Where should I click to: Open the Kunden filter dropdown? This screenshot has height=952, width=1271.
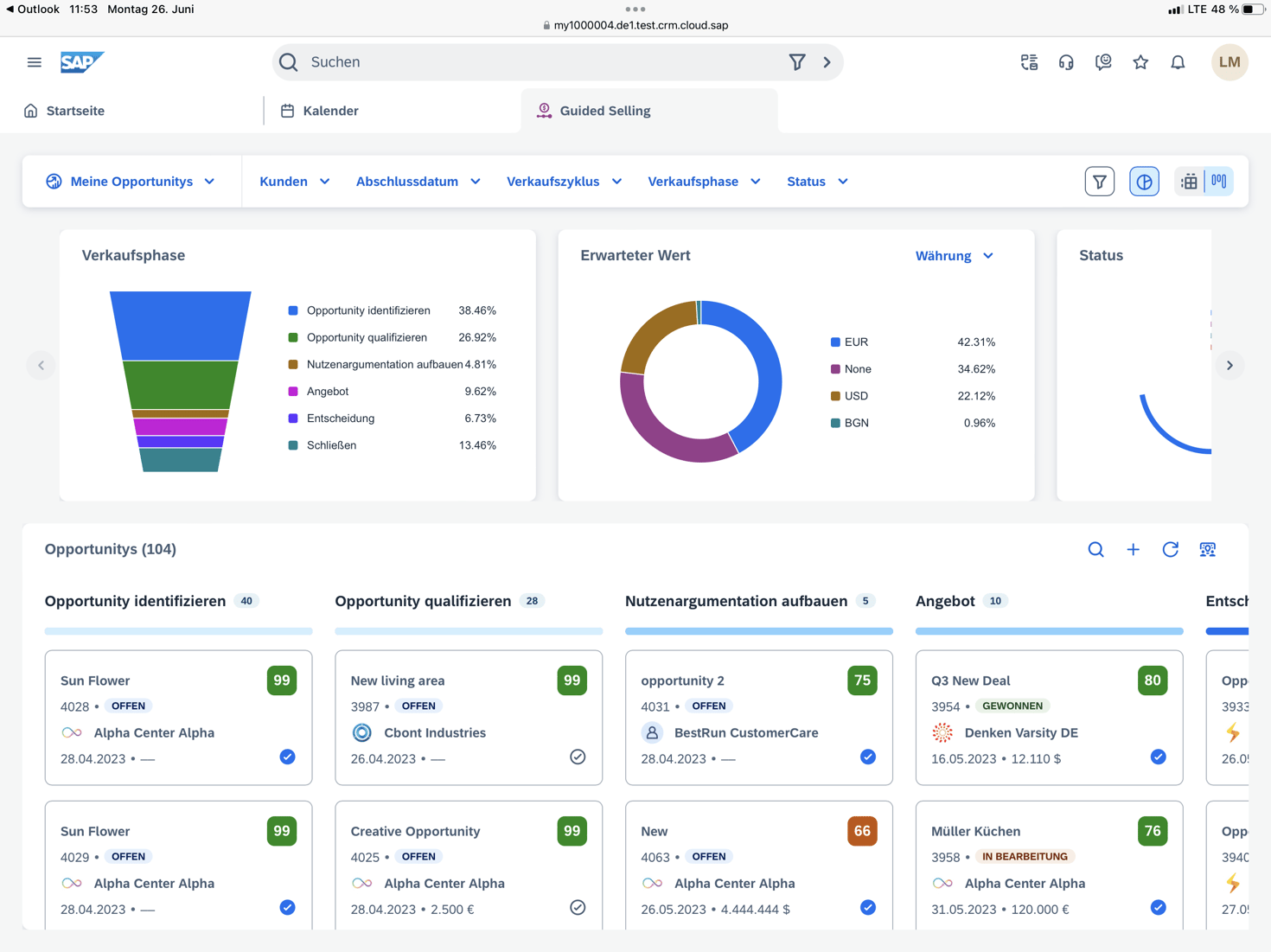click(x=294, y=182)
